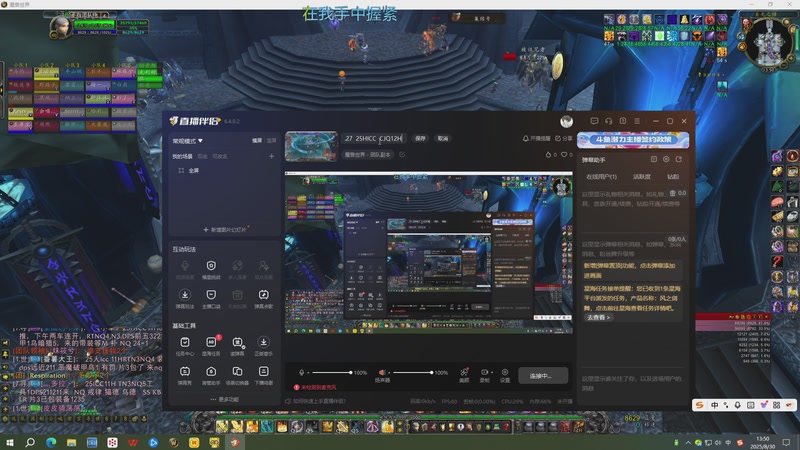Viewport: 800px width, 450px height.
Task: Click the heart likes counter icon
Action: pos(564,155)
